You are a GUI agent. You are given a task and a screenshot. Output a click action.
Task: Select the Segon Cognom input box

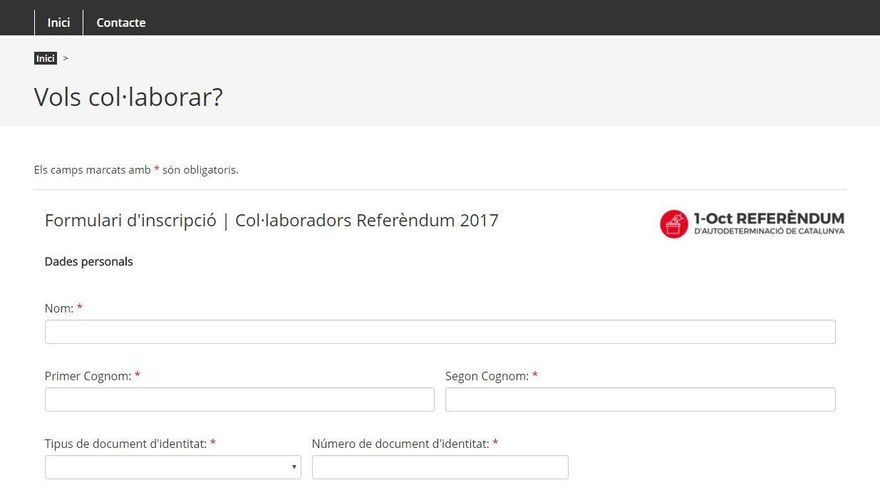click(x=640, y=400)
